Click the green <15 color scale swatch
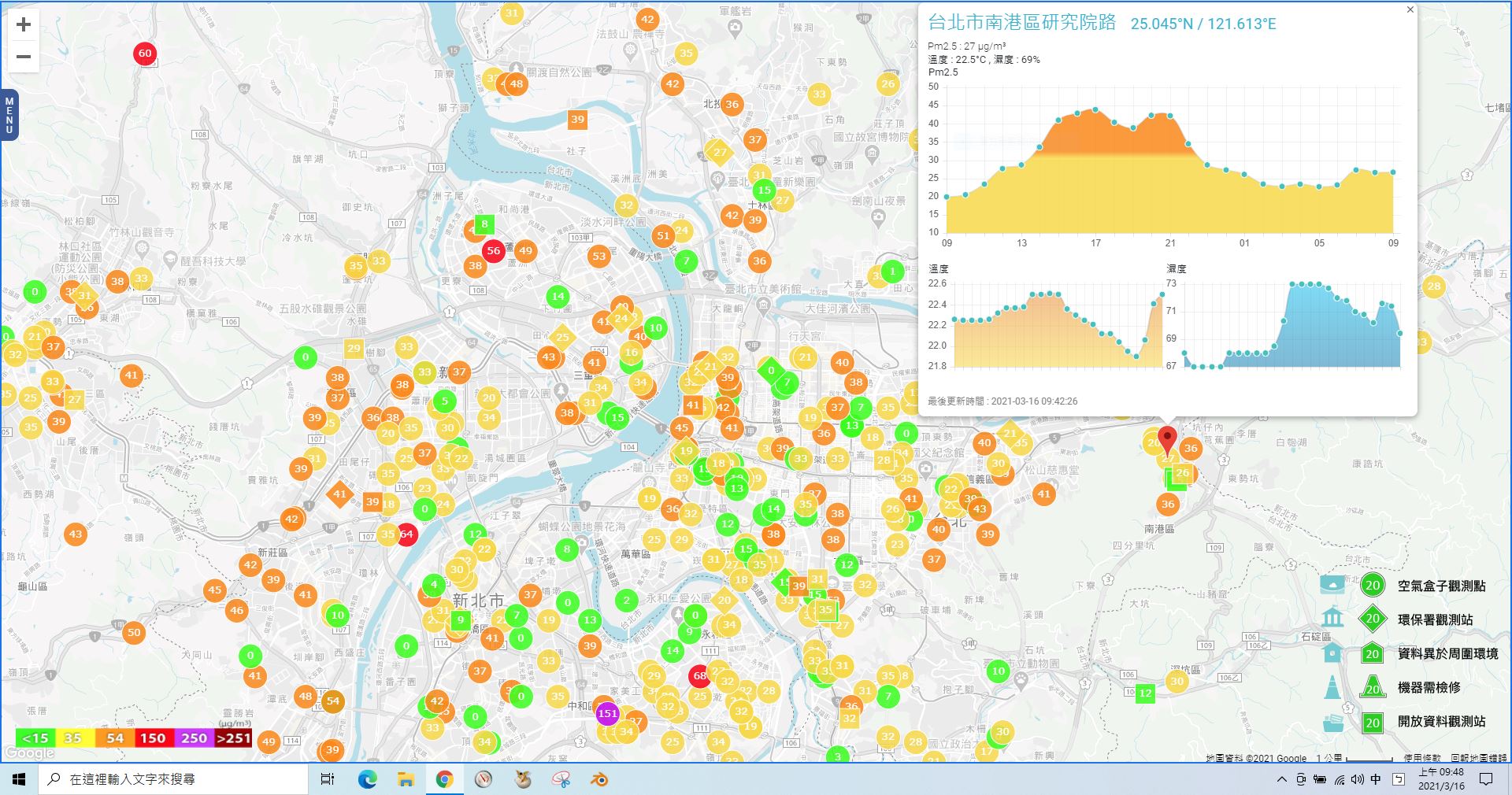This screenshot has width=1512, height=795. [x=35, y=738]
